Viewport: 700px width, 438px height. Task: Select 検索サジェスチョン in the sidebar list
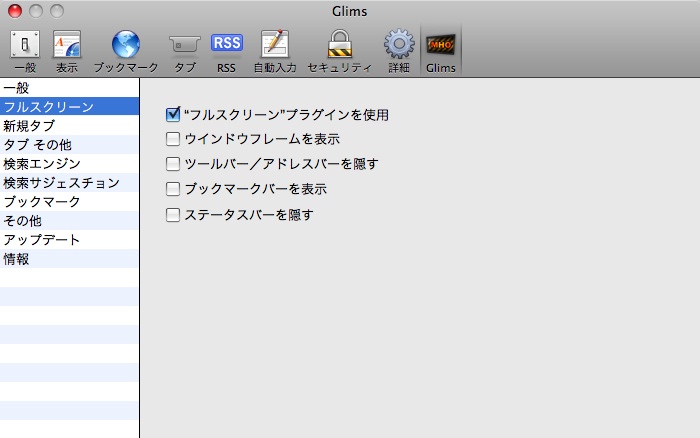pyautogui.click(x=69, y=183)
